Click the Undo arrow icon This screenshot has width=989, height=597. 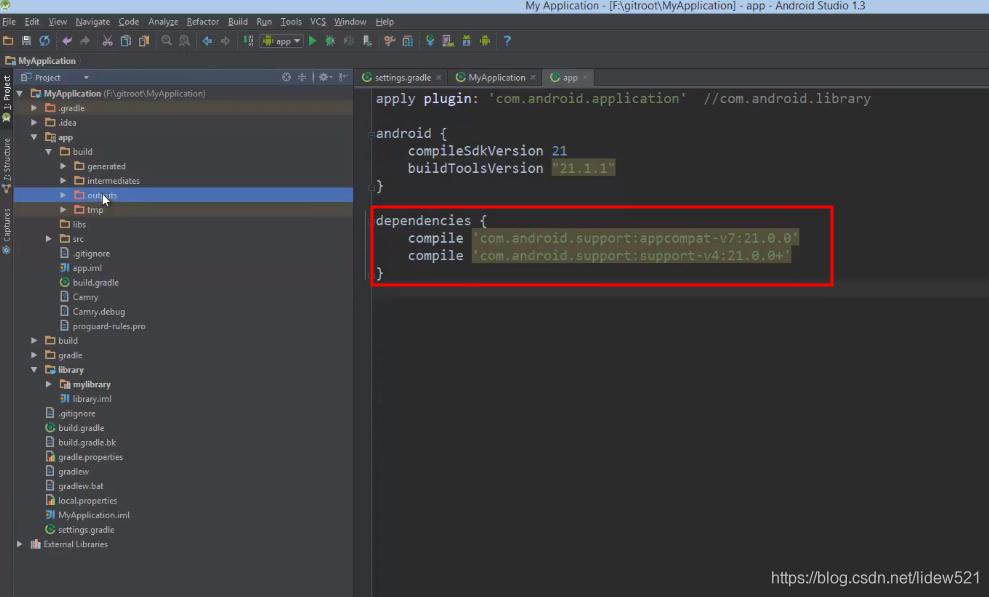pos(68,41)
